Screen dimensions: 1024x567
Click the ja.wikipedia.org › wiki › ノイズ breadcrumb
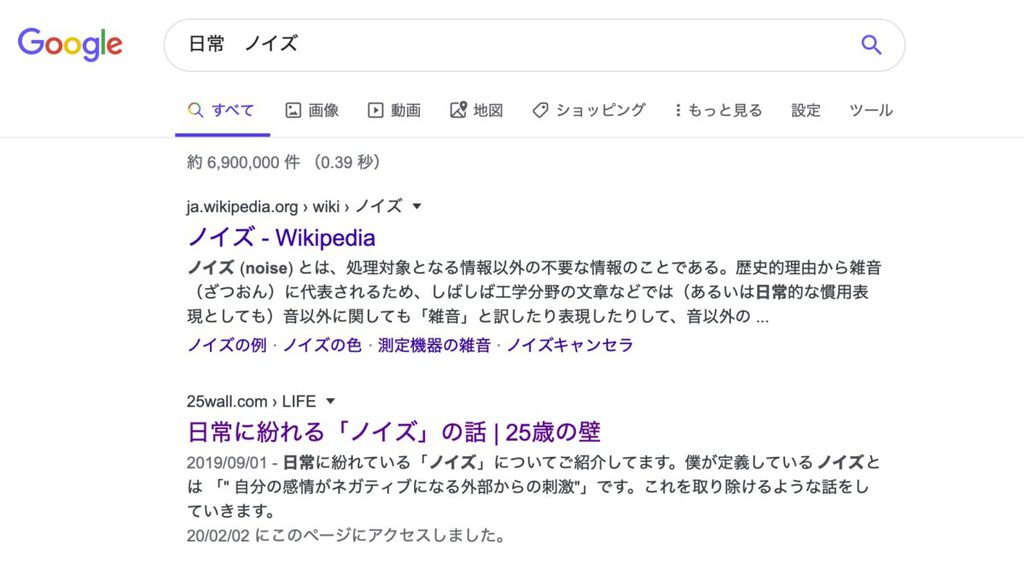(x=295, y=207)
